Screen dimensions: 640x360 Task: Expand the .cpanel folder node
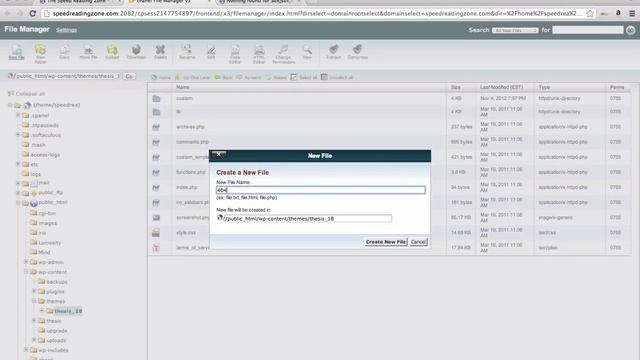tap(18, 115)
